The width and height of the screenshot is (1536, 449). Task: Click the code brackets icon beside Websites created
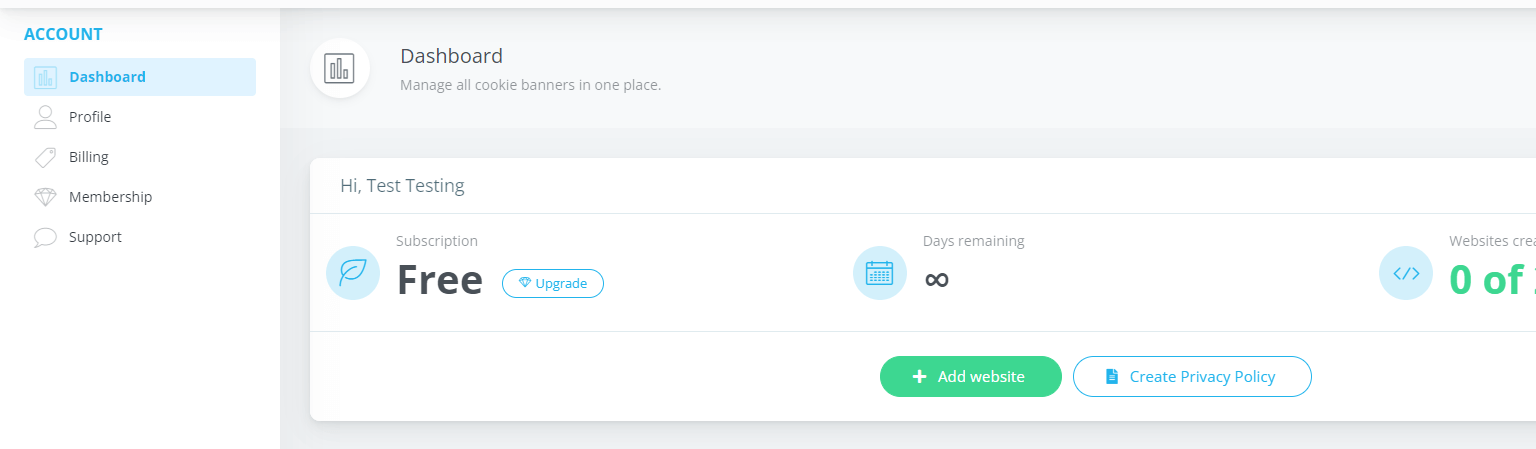click(1406, 273)
